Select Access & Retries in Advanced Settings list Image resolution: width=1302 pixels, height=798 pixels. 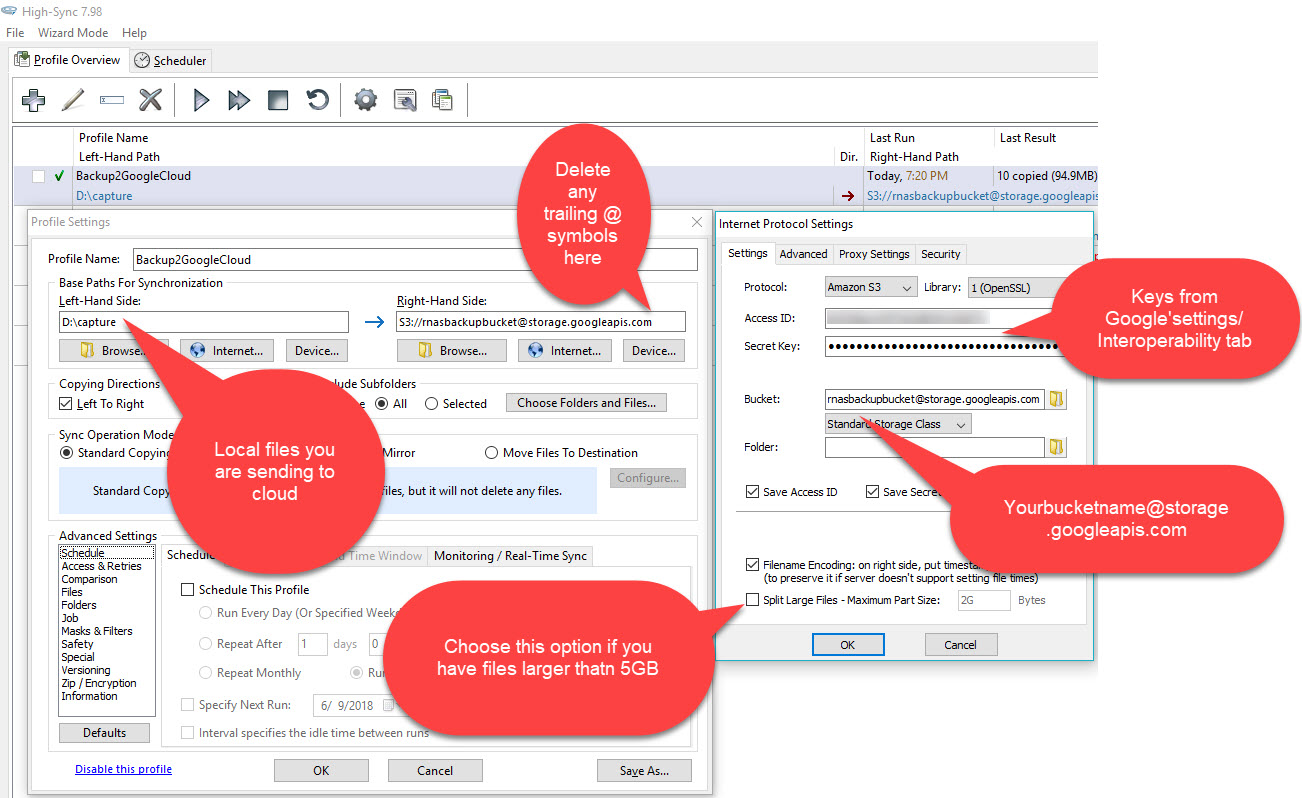click(x=101, y=566)
